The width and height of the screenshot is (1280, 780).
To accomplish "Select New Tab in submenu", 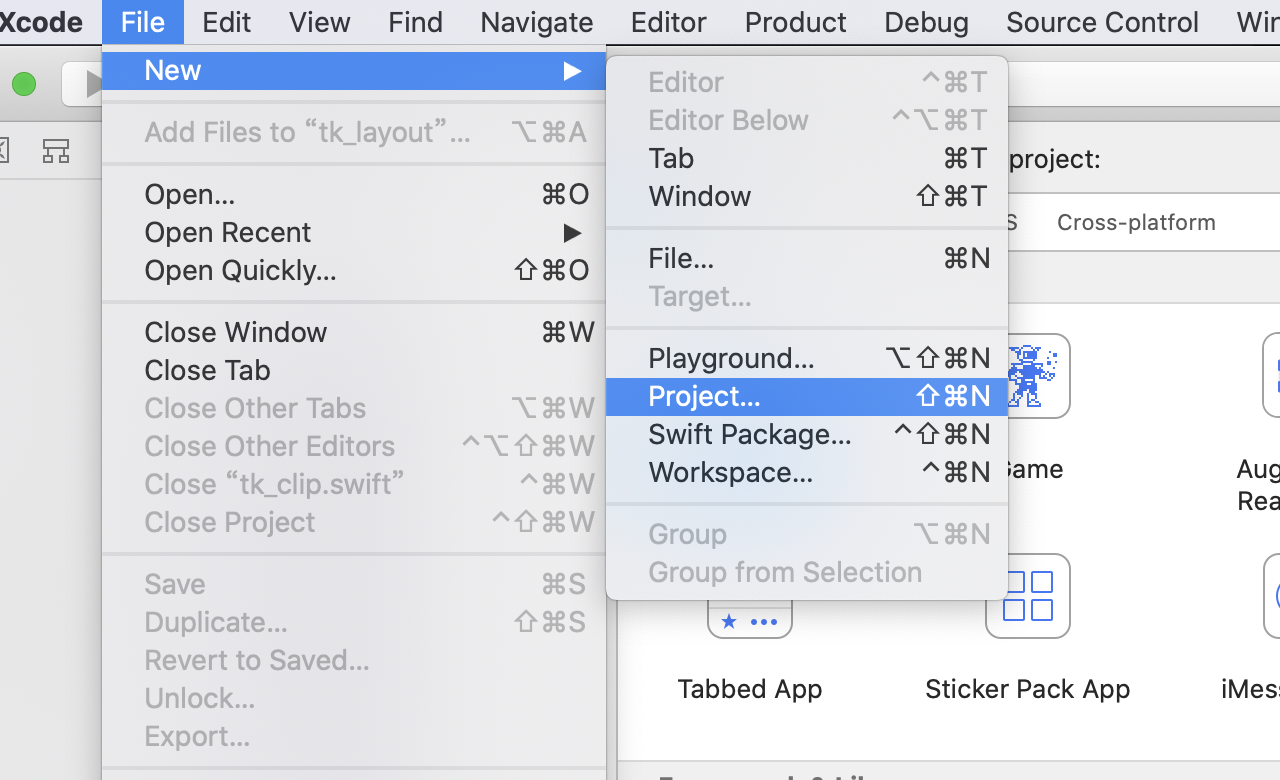I will tap(807, 159).
